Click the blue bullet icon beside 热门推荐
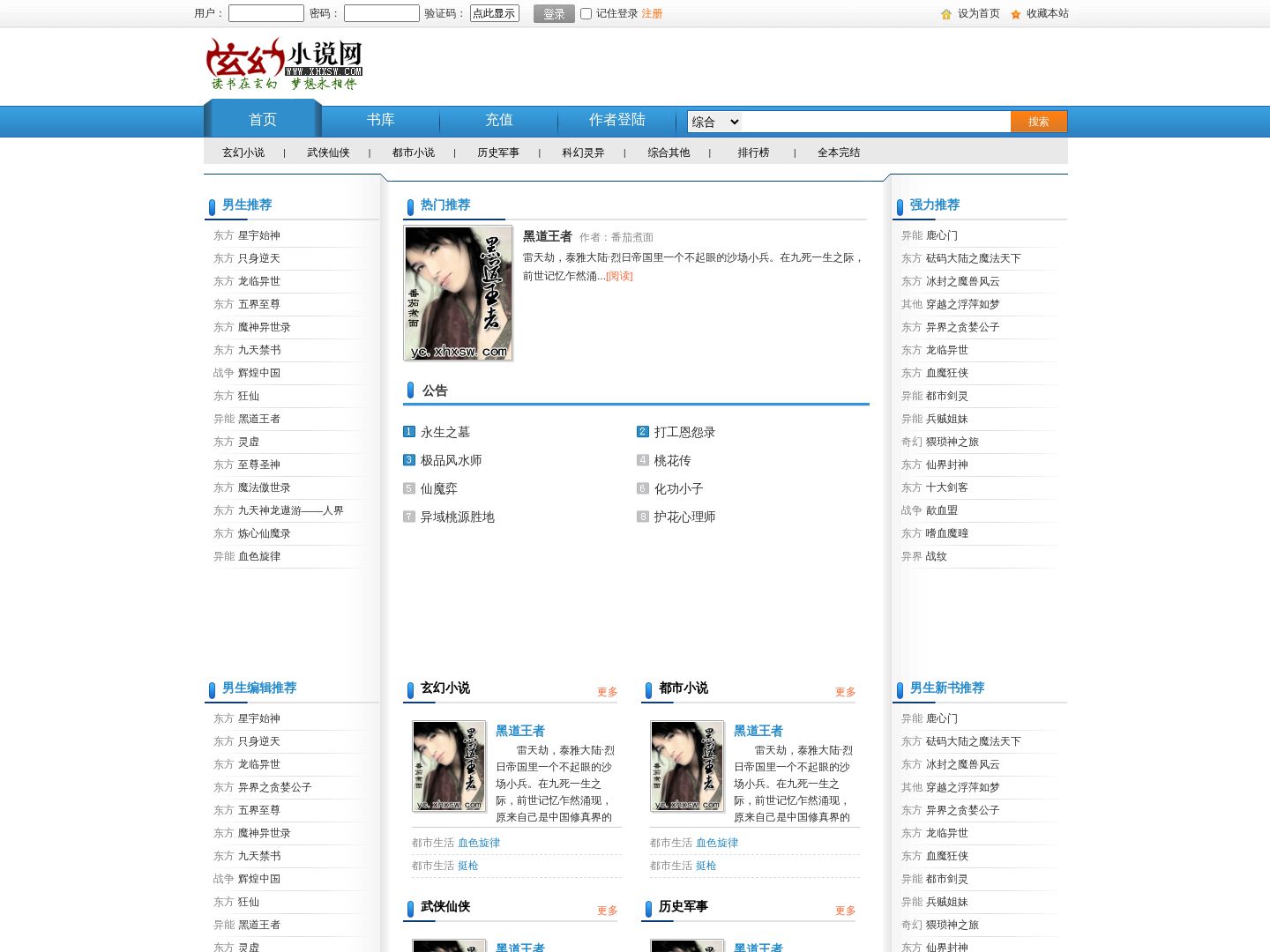Screen dimensions: 1270x952 pyautogui.click(x=410, y=207)
